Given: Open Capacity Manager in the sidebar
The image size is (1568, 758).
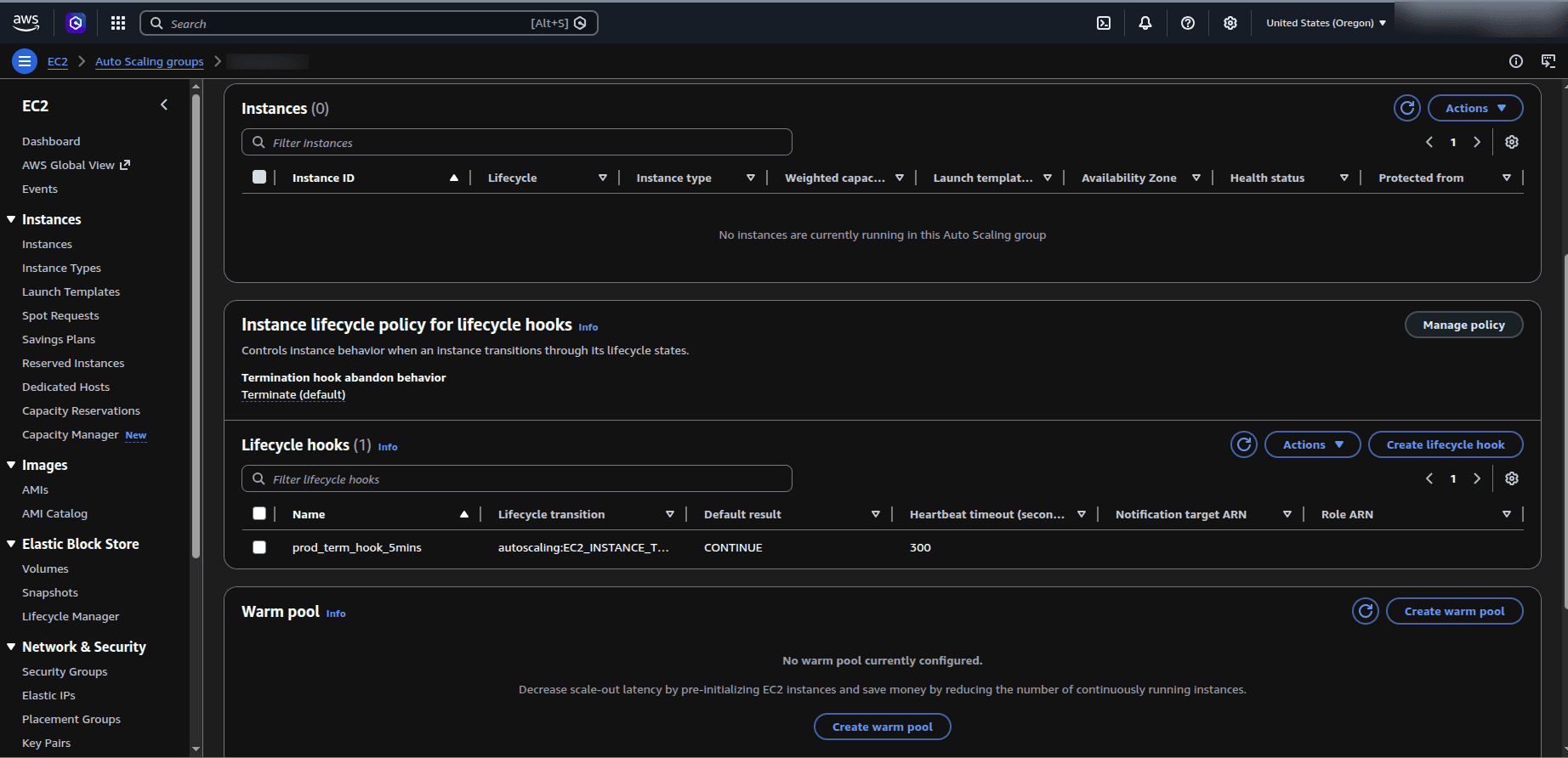Looking at the screenshot, I should 71,434.
